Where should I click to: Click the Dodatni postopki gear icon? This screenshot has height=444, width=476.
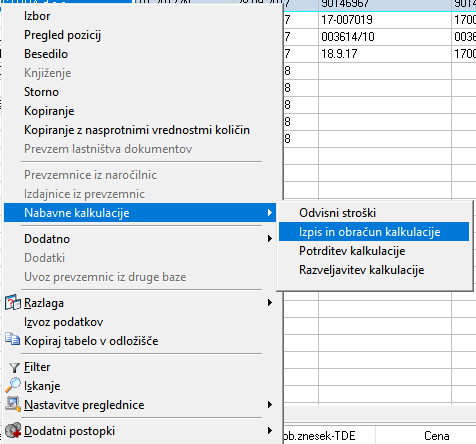[13, 430]
